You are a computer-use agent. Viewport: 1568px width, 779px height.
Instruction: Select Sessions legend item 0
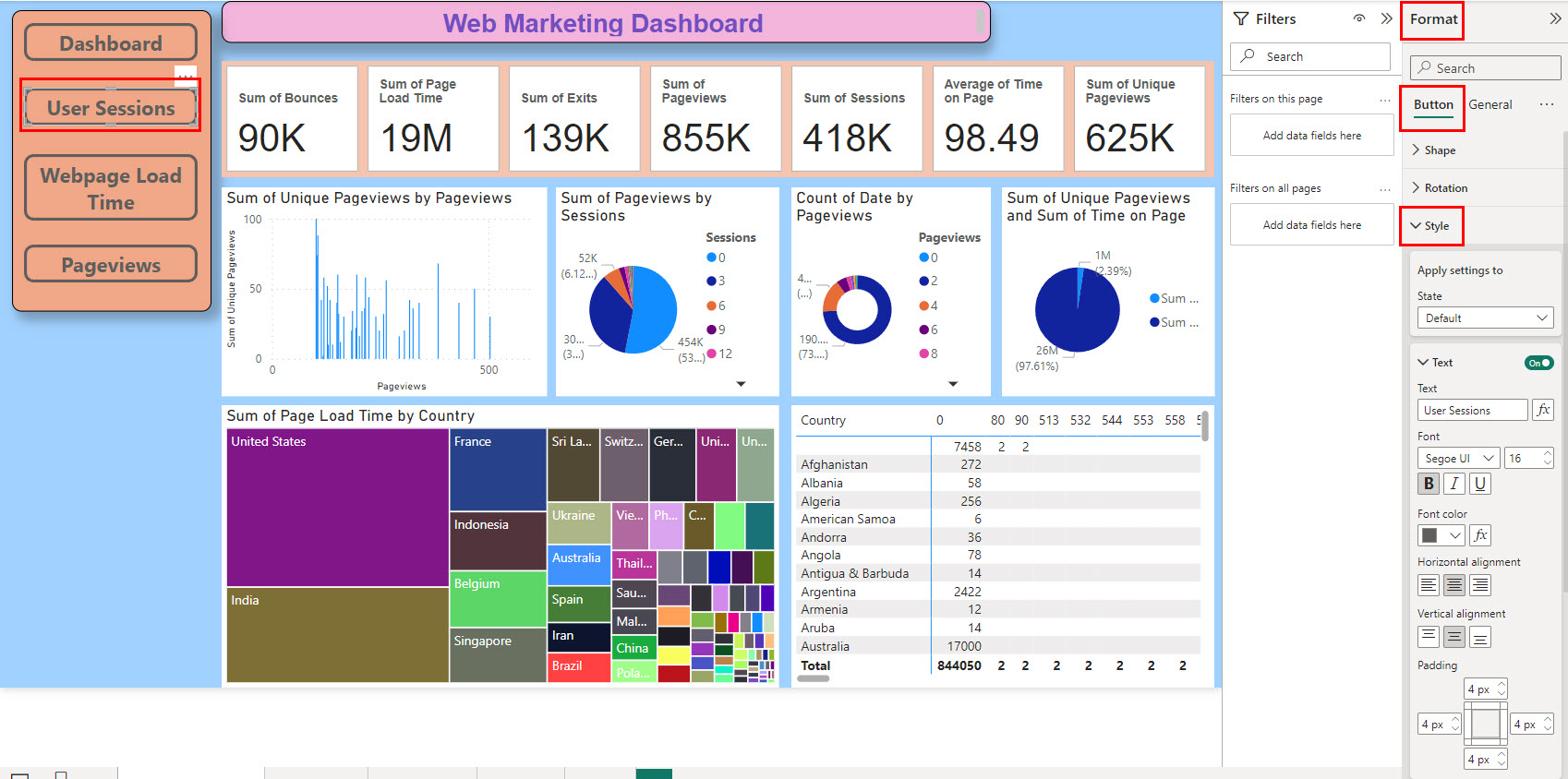[x=717, y=258]
